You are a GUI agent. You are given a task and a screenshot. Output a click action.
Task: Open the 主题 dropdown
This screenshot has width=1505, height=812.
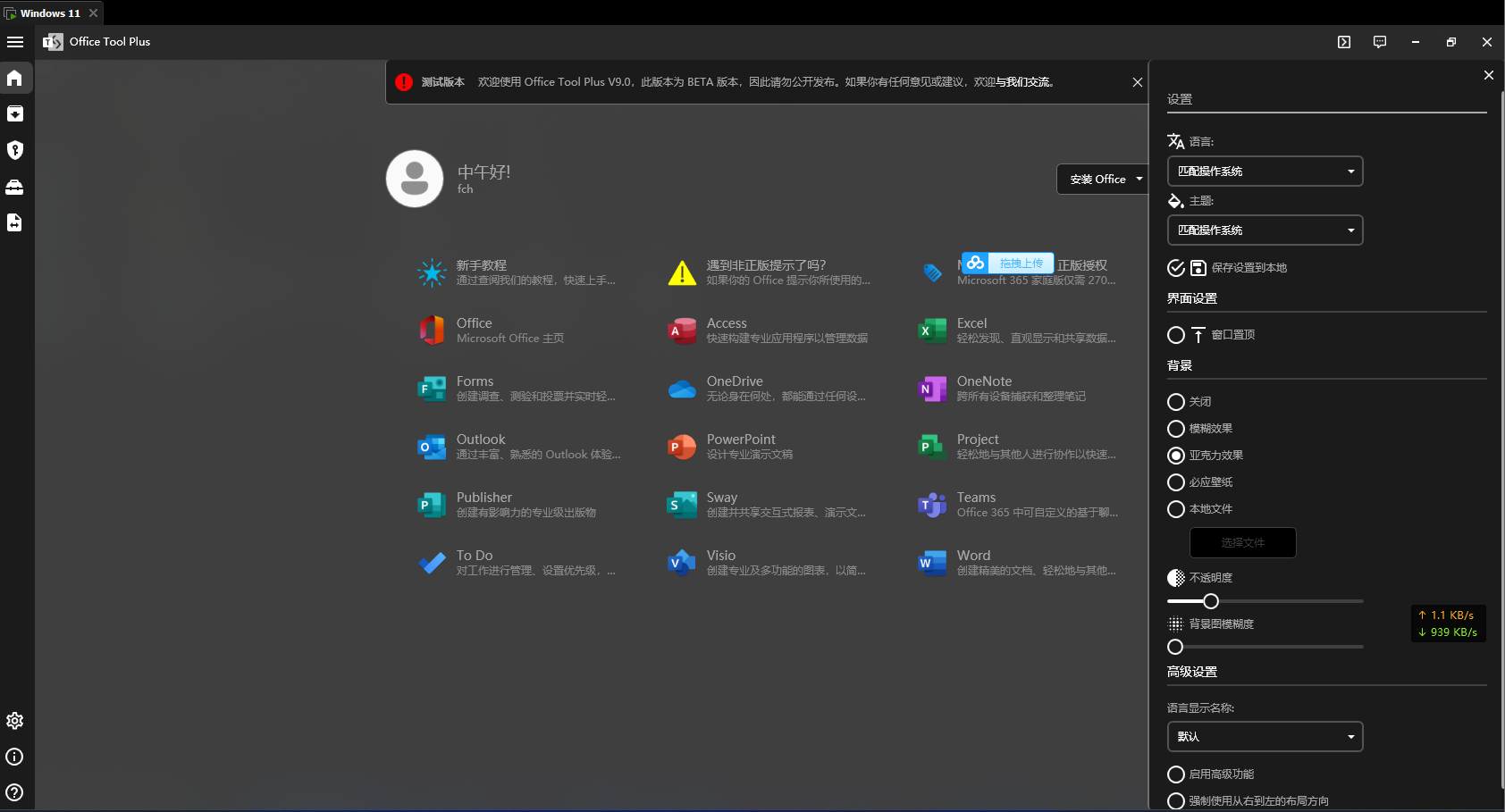click(x=1265, y=230)
